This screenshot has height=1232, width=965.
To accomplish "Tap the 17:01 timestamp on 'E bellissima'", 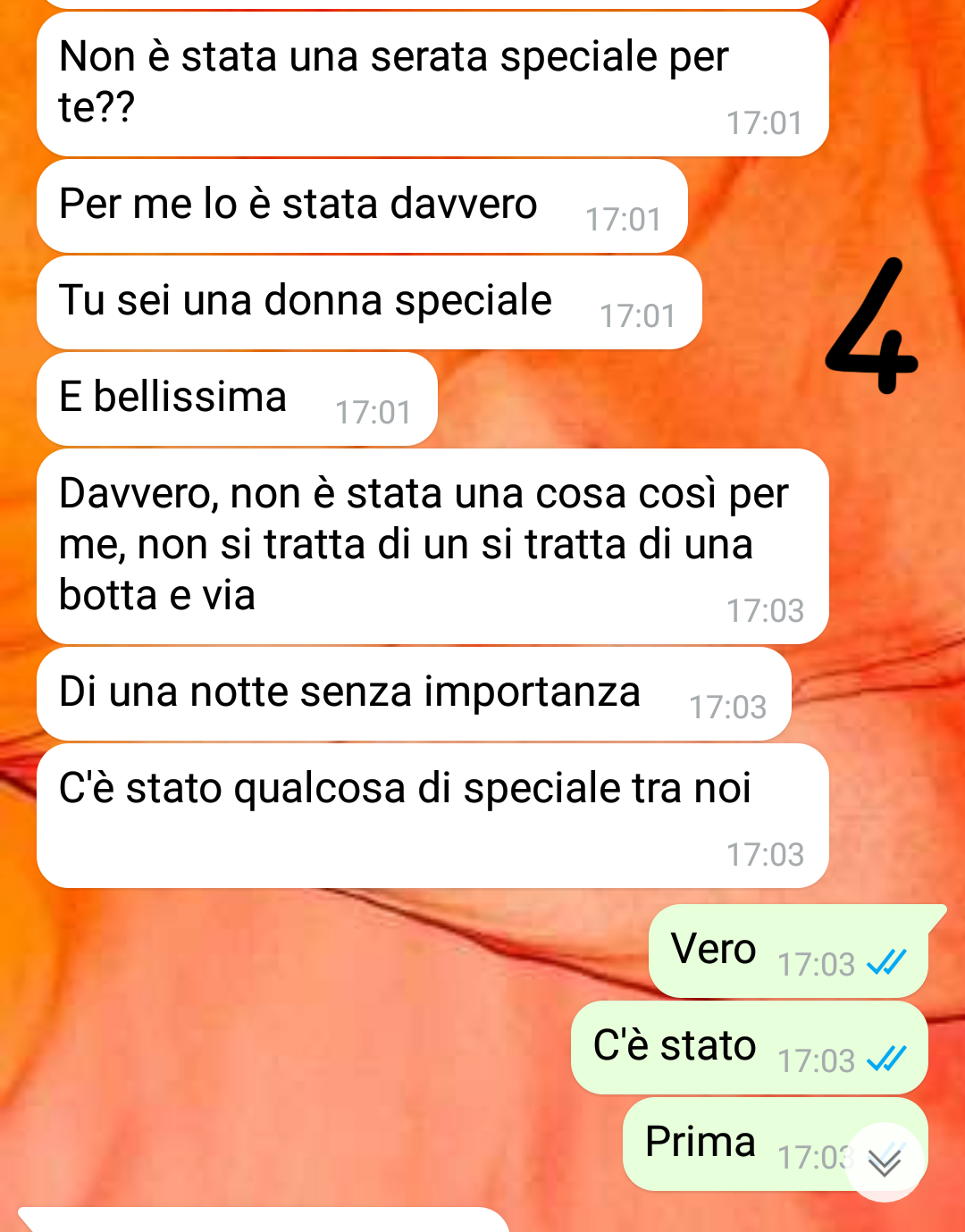I will click(x=373, y=413).
